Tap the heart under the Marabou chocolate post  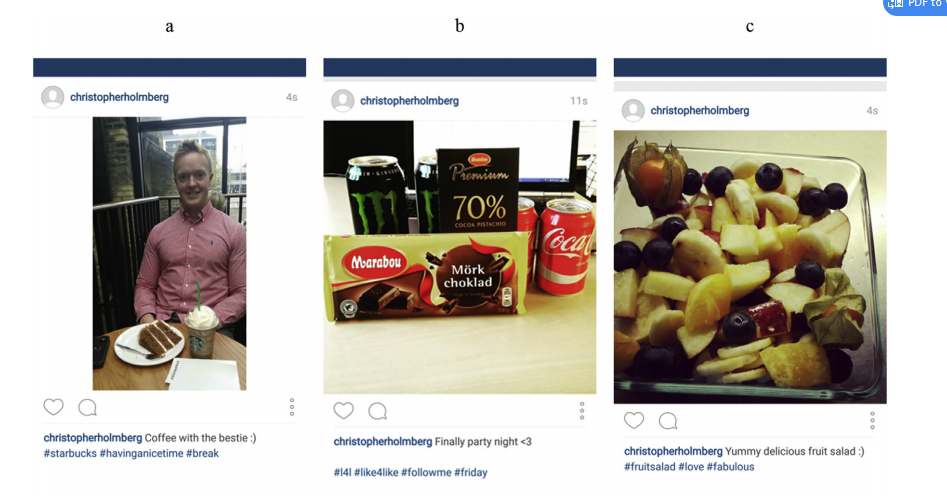click(x=344, y=411)
